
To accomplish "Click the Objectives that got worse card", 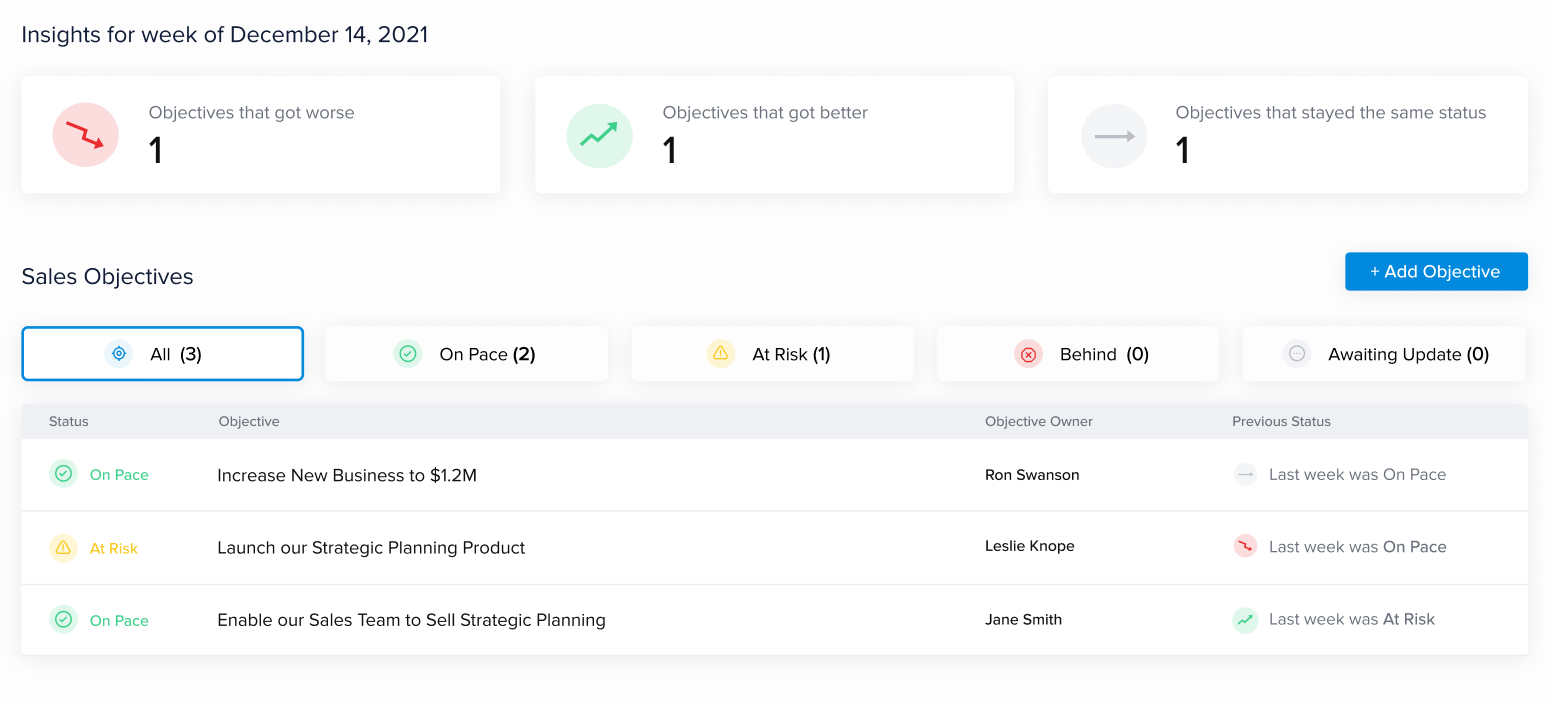I will click(260, 135).
